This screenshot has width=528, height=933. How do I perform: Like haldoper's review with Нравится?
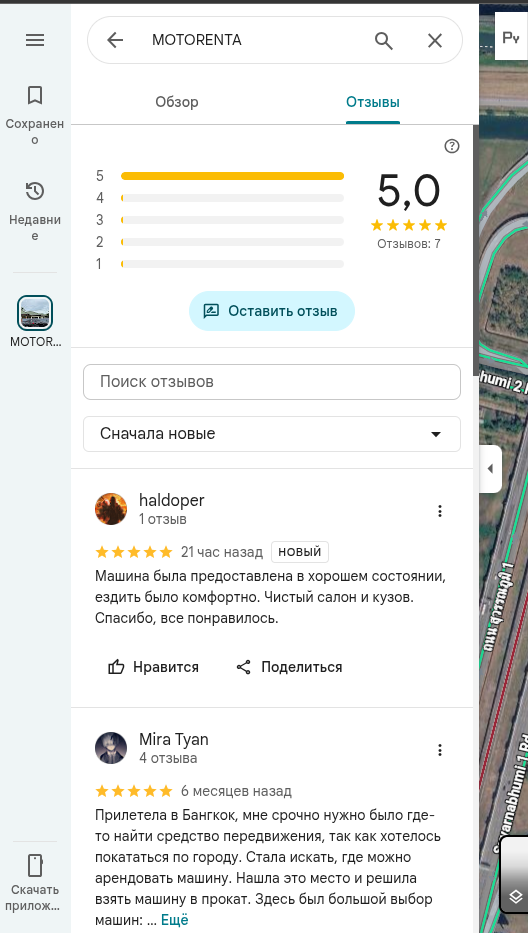(154, 667)
